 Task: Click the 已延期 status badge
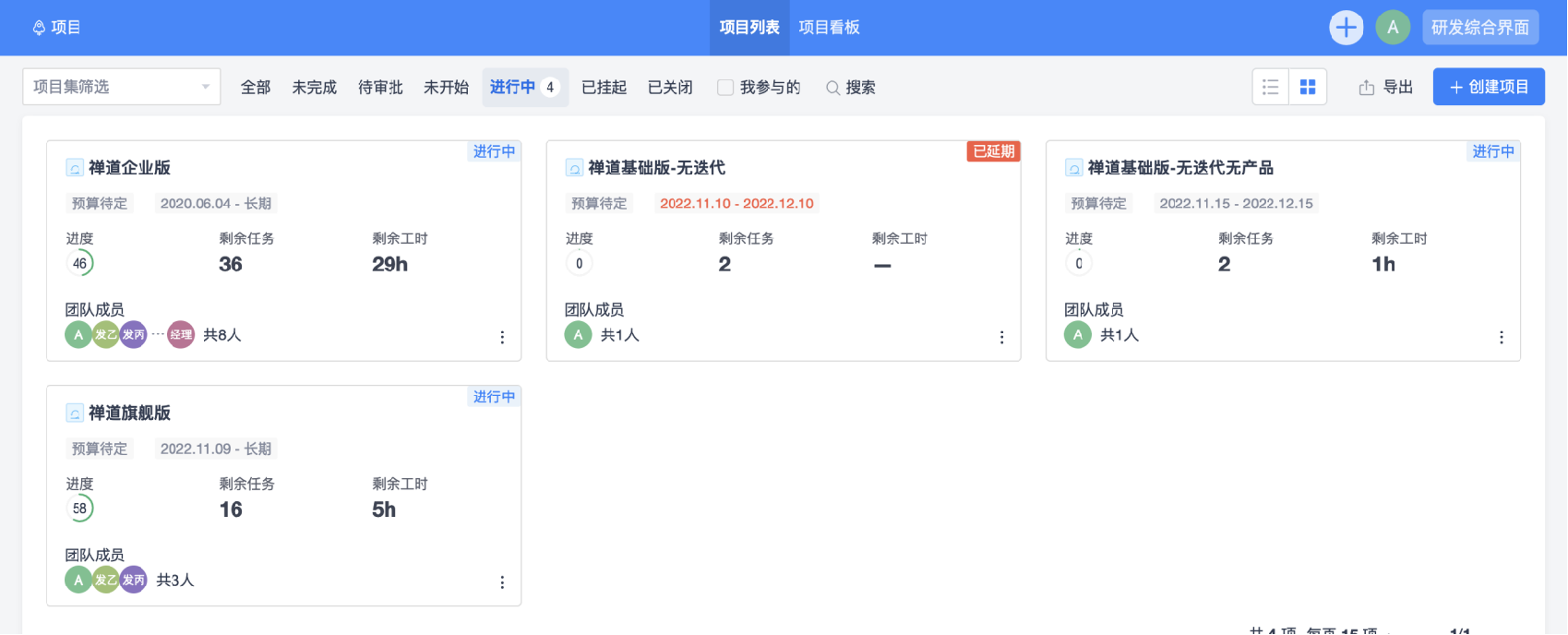(x=994, y=151)
